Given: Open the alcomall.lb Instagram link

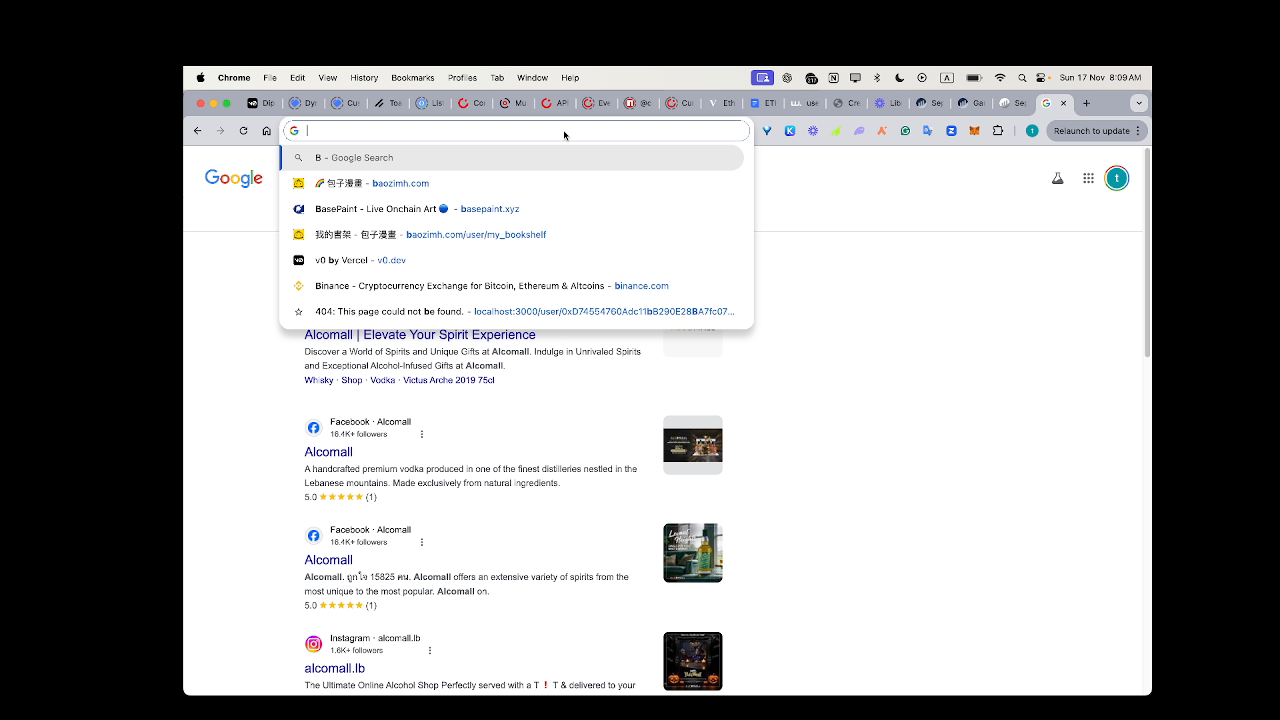Looking at the screenshot, I should [334, 668].
